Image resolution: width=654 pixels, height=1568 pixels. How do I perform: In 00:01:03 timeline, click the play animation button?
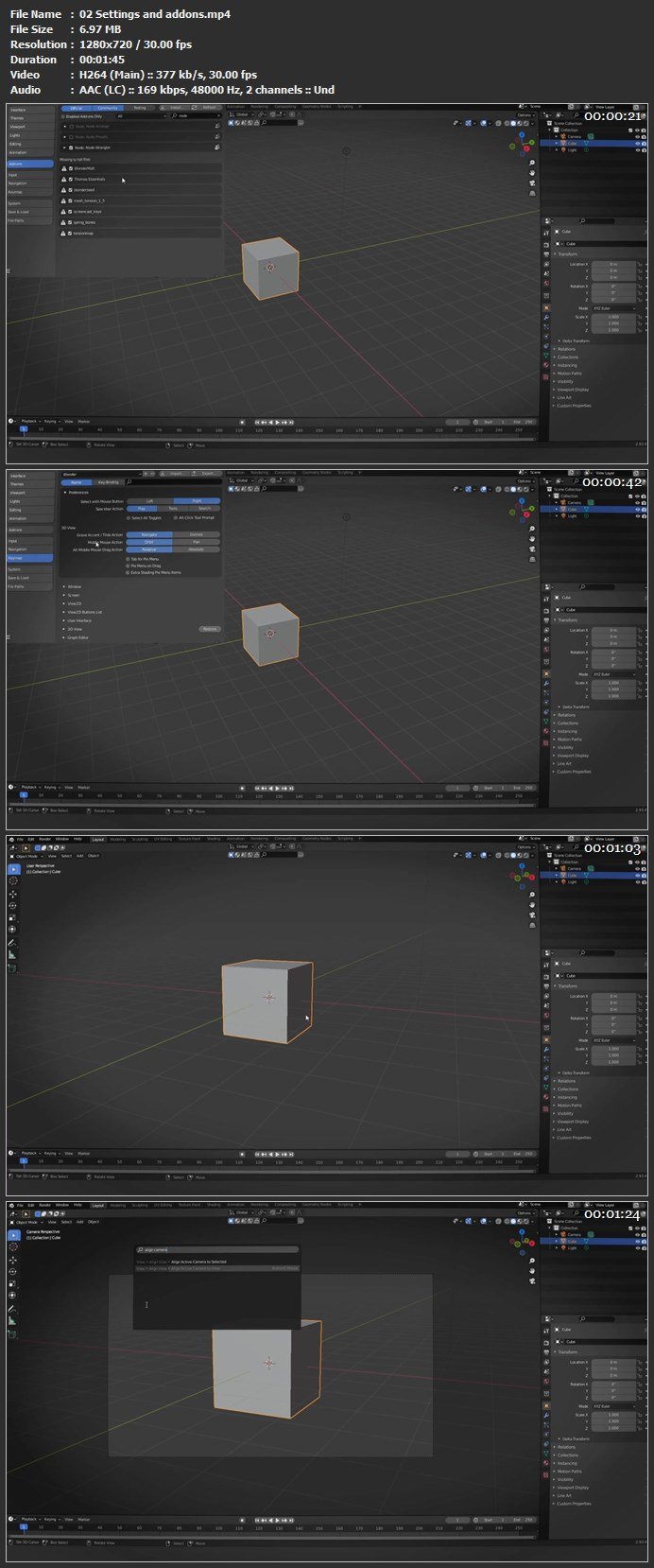point(275,1154)
